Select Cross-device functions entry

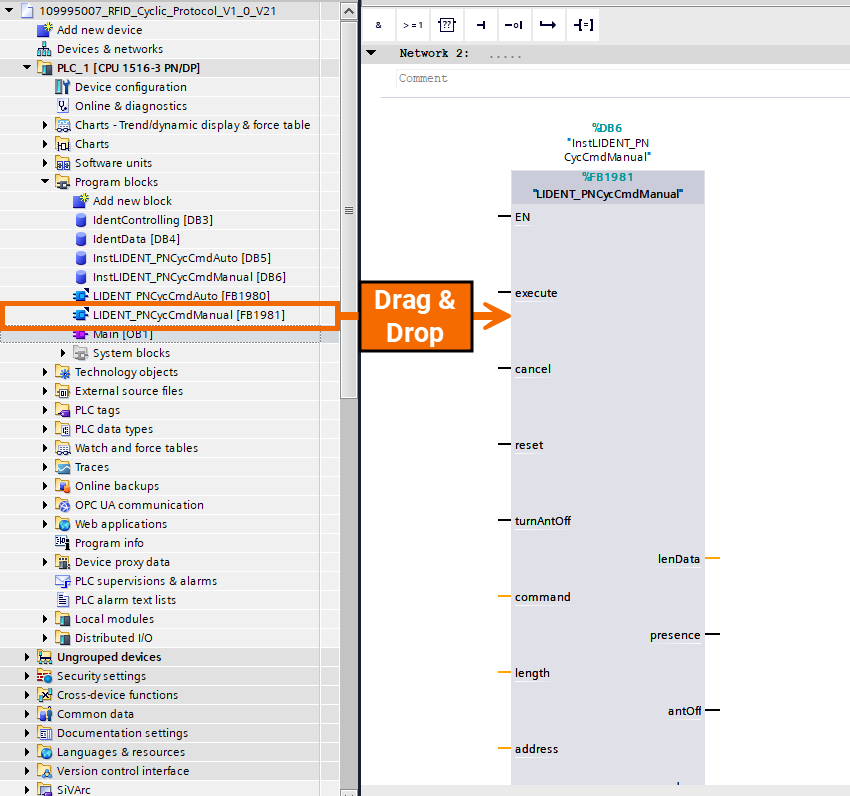coord(118,695)
